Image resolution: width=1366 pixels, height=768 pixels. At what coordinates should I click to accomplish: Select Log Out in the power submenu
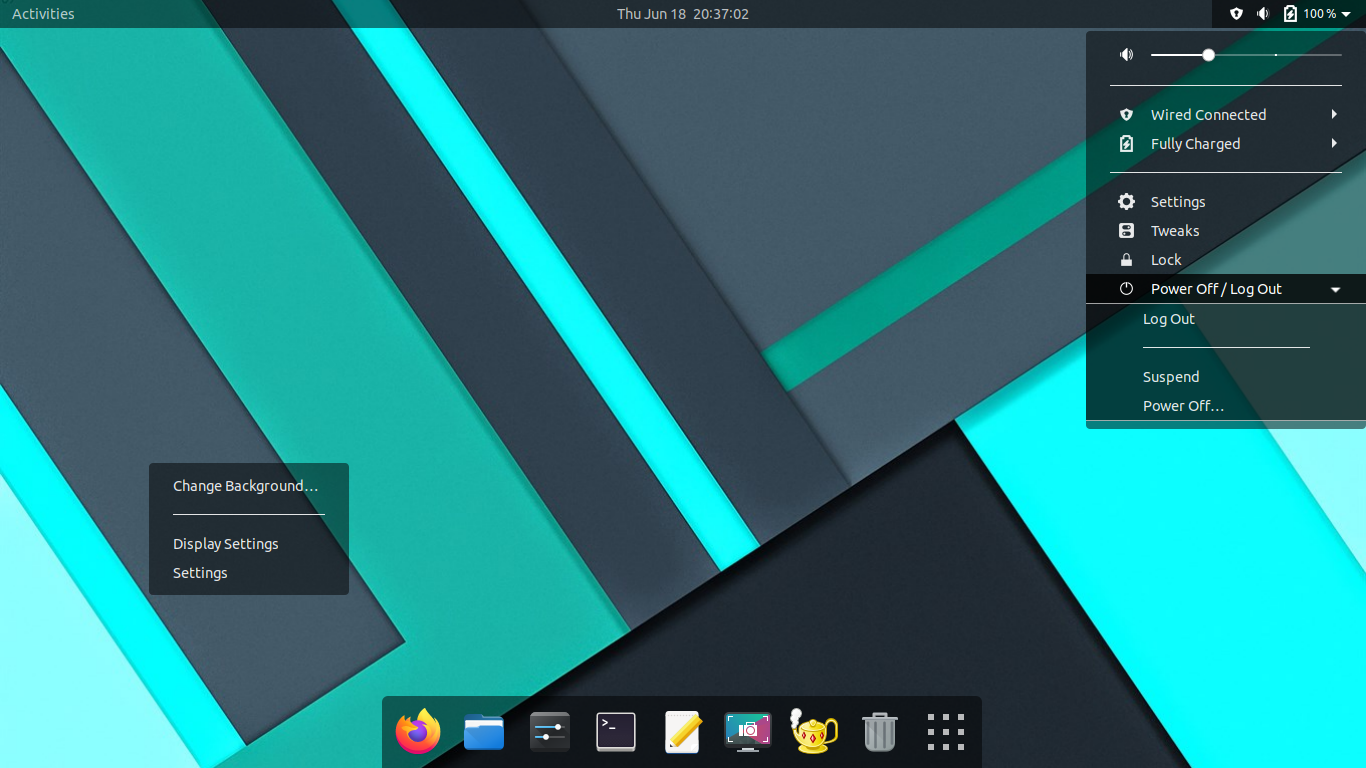[x=1169, y=319]
